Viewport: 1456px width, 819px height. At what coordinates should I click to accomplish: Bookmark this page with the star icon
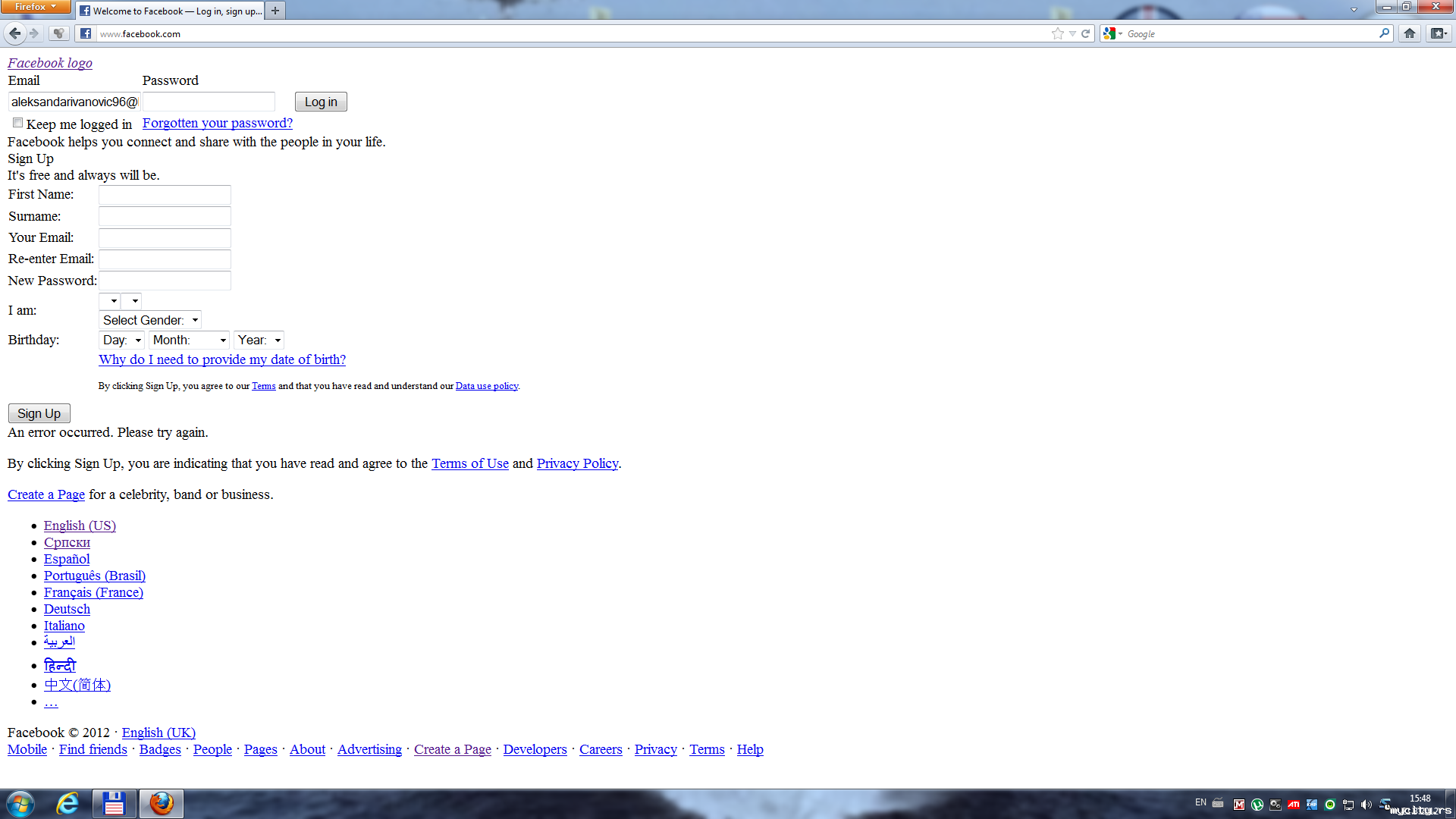pyautogui.click(x=1058, y=33)
